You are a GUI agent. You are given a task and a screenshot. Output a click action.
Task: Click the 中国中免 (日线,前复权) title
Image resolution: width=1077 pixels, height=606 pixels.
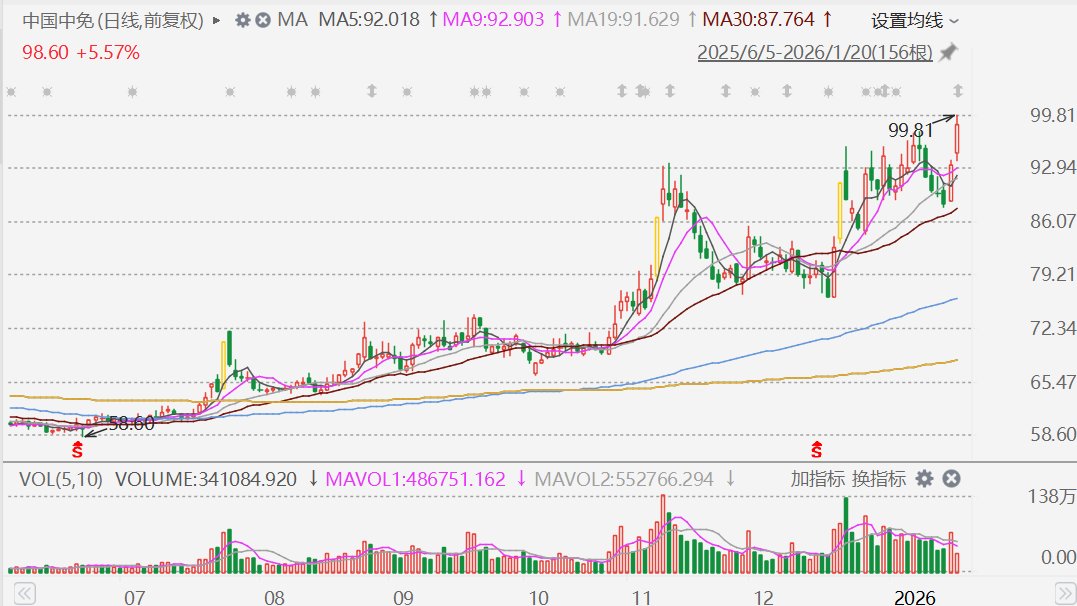coord(112,20)
